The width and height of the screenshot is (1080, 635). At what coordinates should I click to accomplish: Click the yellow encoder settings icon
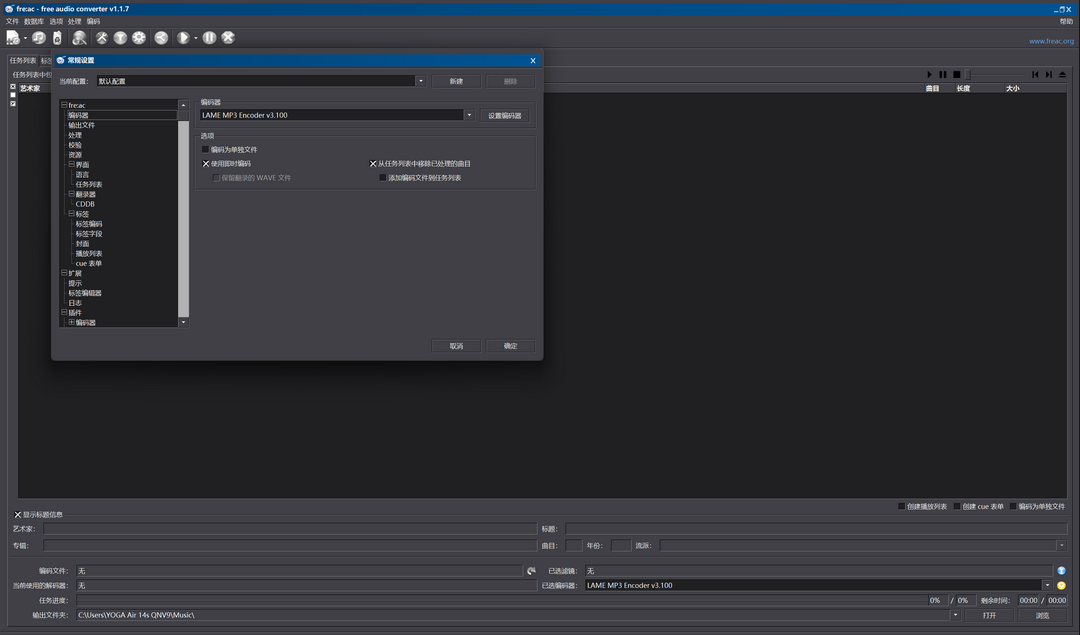click(x=1061, y=585)
